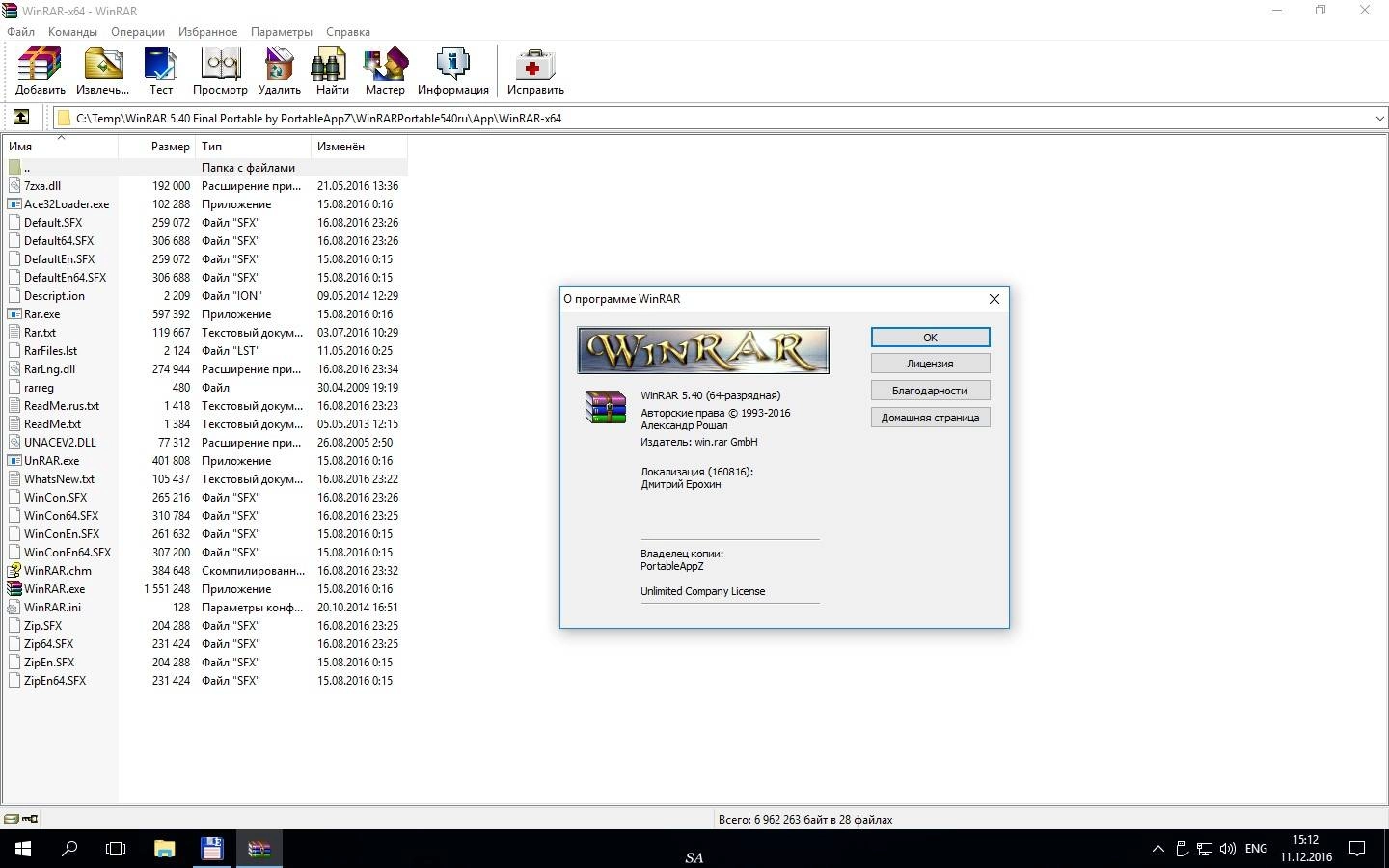Expand the address path dropdown arrow
This screenshot has height=868, width=1389.
(1379, 118)
